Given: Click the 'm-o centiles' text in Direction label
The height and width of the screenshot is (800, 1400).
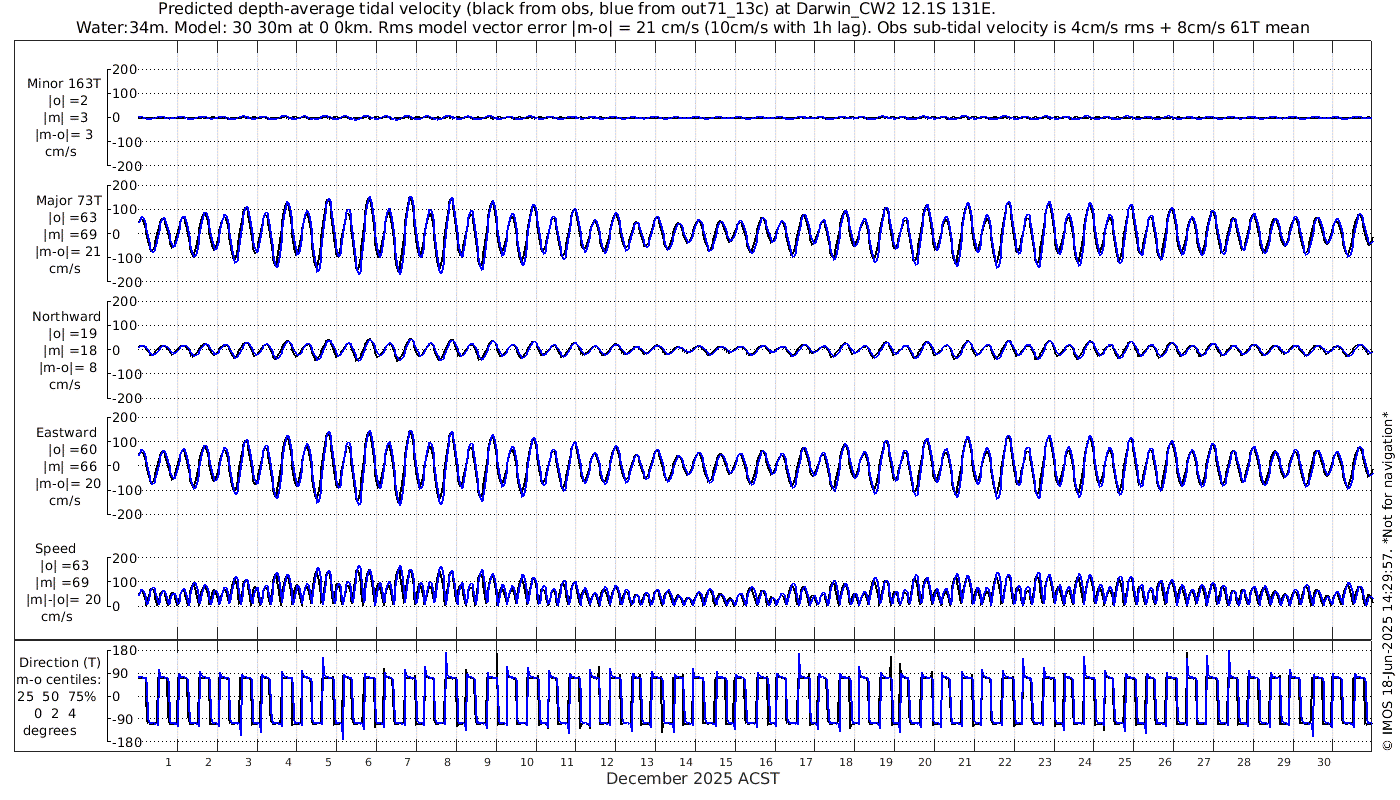Looking at the screenshot, I should click(x=60, y=680).
